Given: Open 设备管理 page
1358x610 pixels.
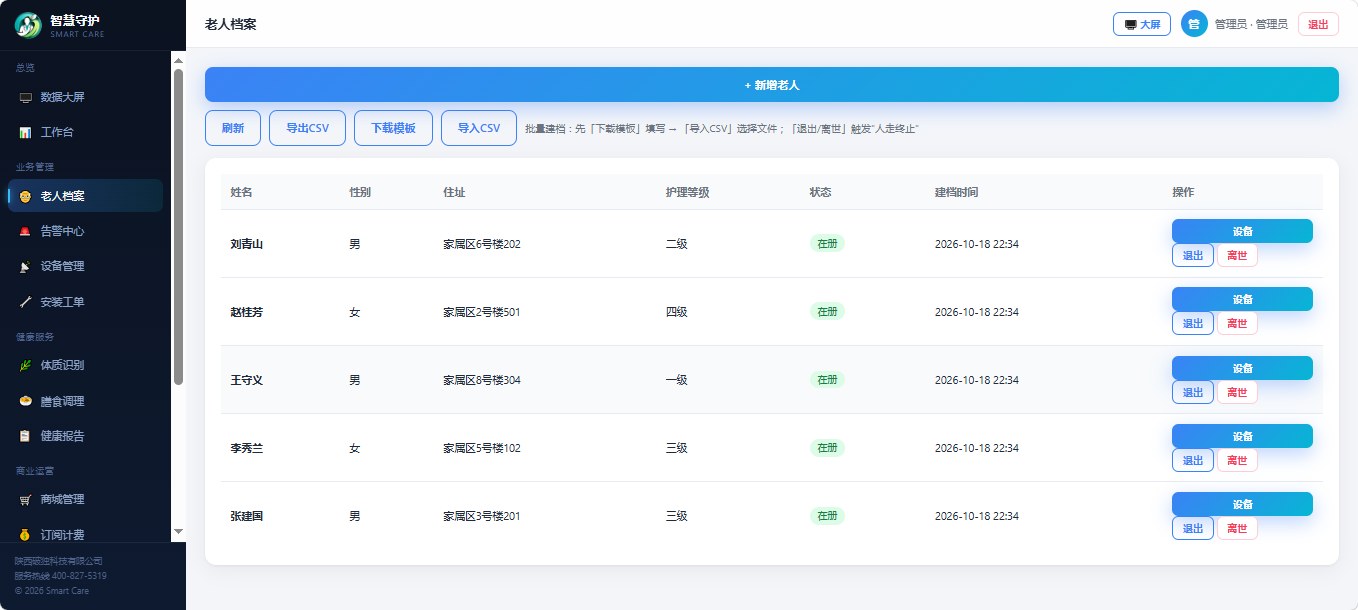Looking at the screenshot, I should click(x=85, y=266).
